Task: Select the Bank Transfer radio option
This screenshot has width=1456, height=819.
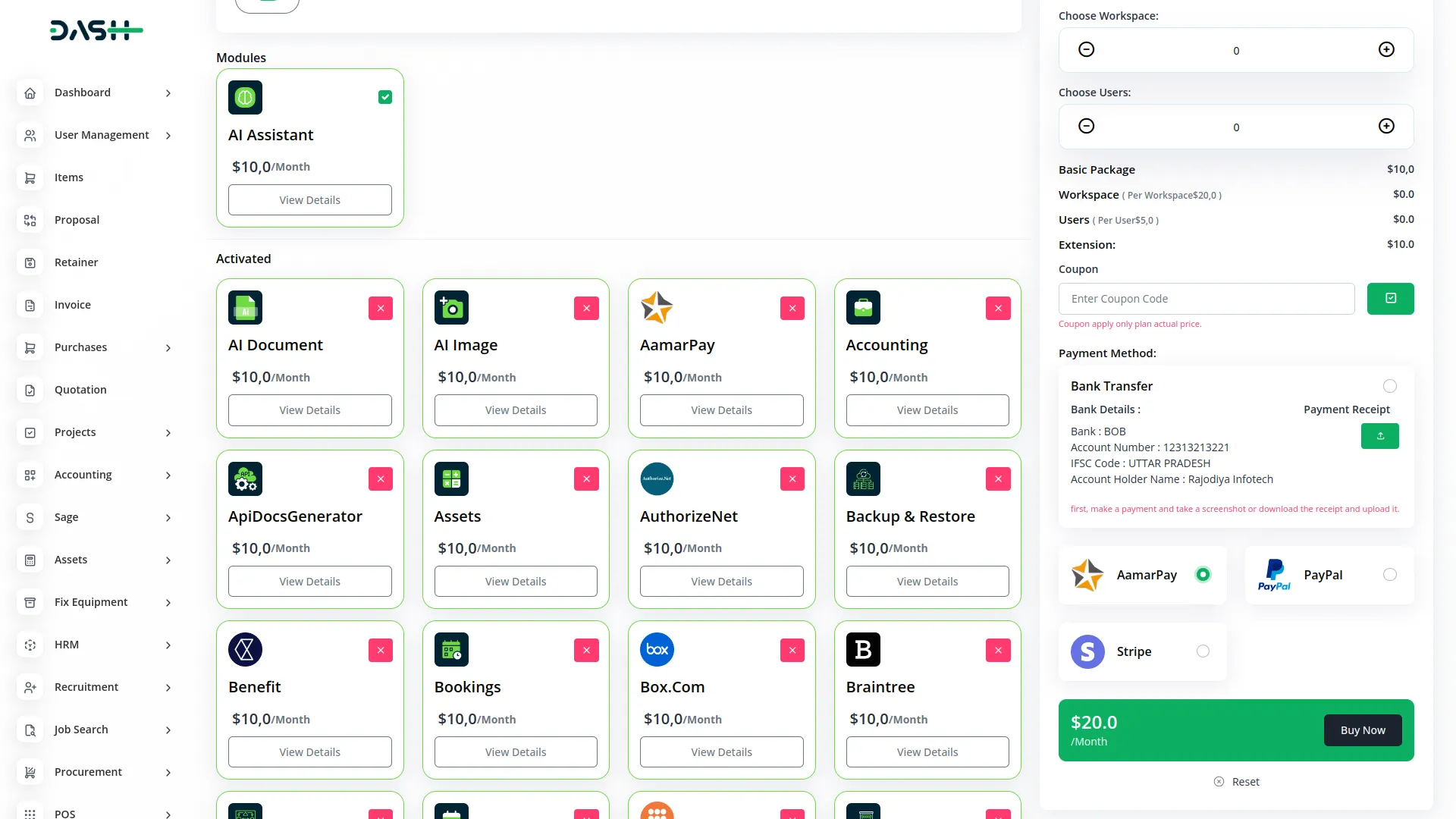Action: coord(1389,386)
